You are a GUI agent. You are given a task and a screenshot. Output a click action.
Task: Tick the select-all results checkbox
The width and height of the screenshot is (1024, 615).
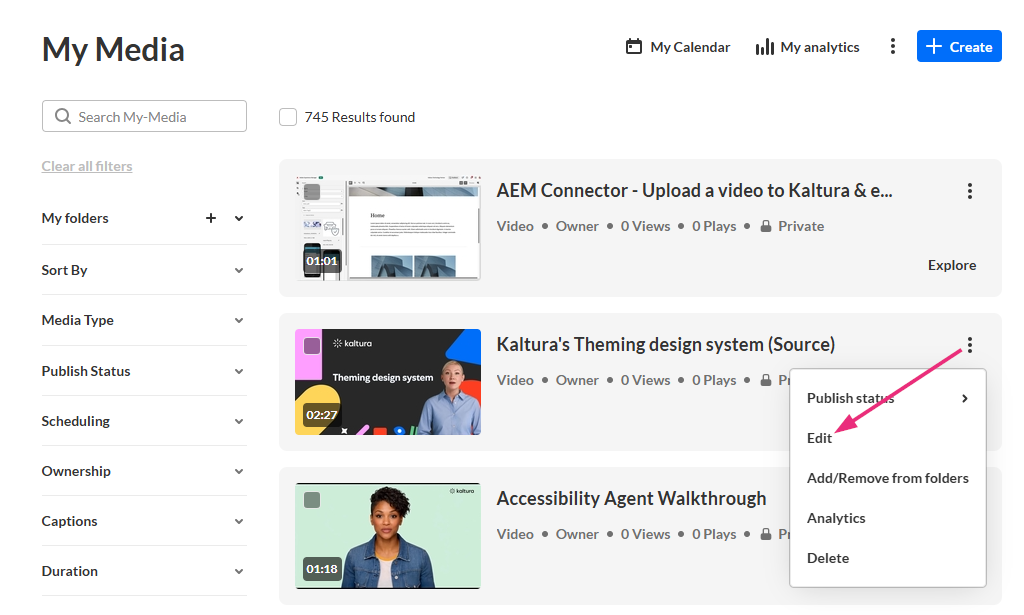288,117
